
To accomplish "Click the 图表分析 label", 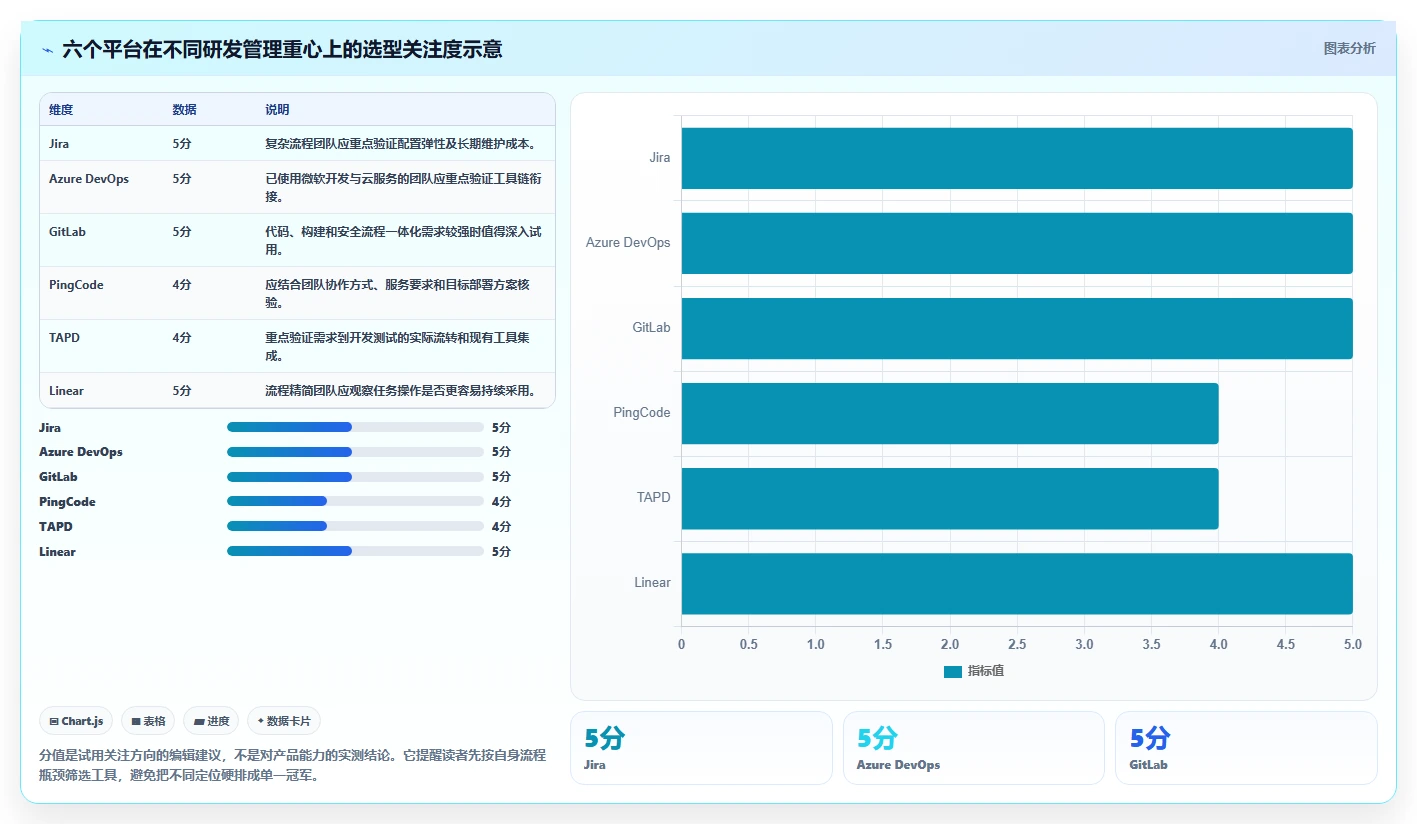I will (x=1349, y=48).
